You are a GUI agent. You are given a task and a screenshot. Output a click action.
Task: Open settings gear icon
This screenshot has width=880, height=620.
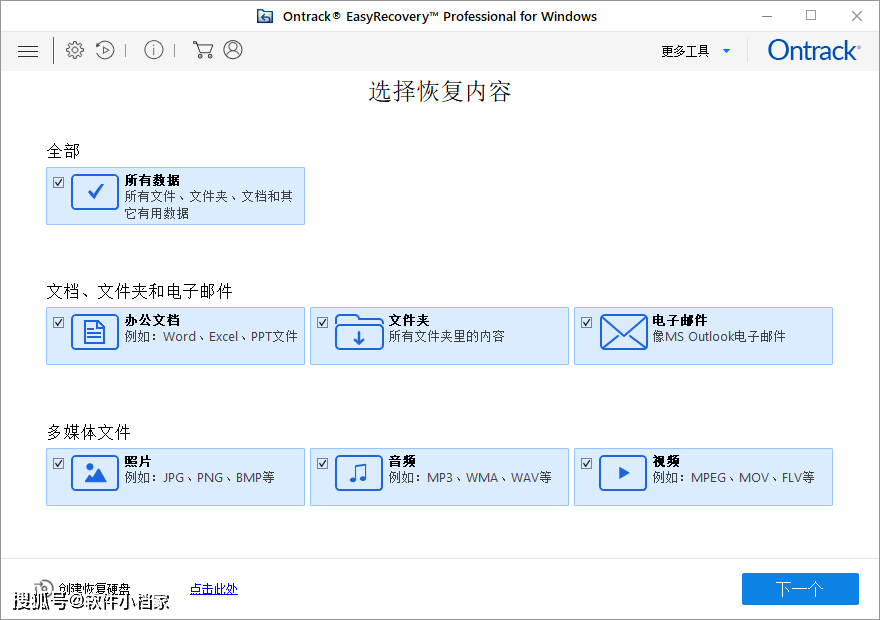point(75,50)
